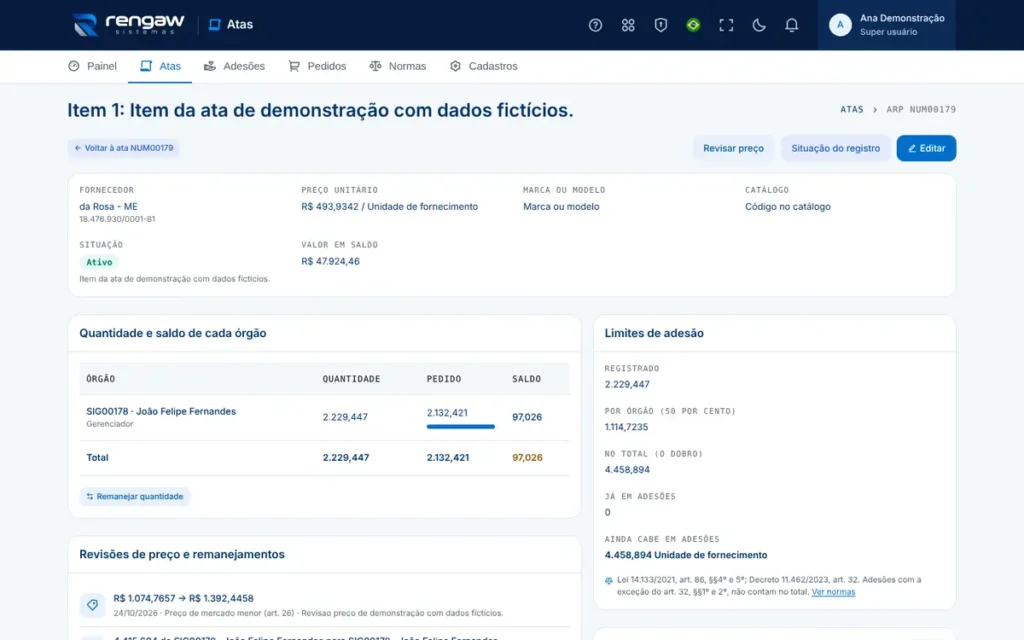Click the user avatar A
The height and width of the screenshot is (640, 1024).
pyautogui.click(x=840, y=25)
